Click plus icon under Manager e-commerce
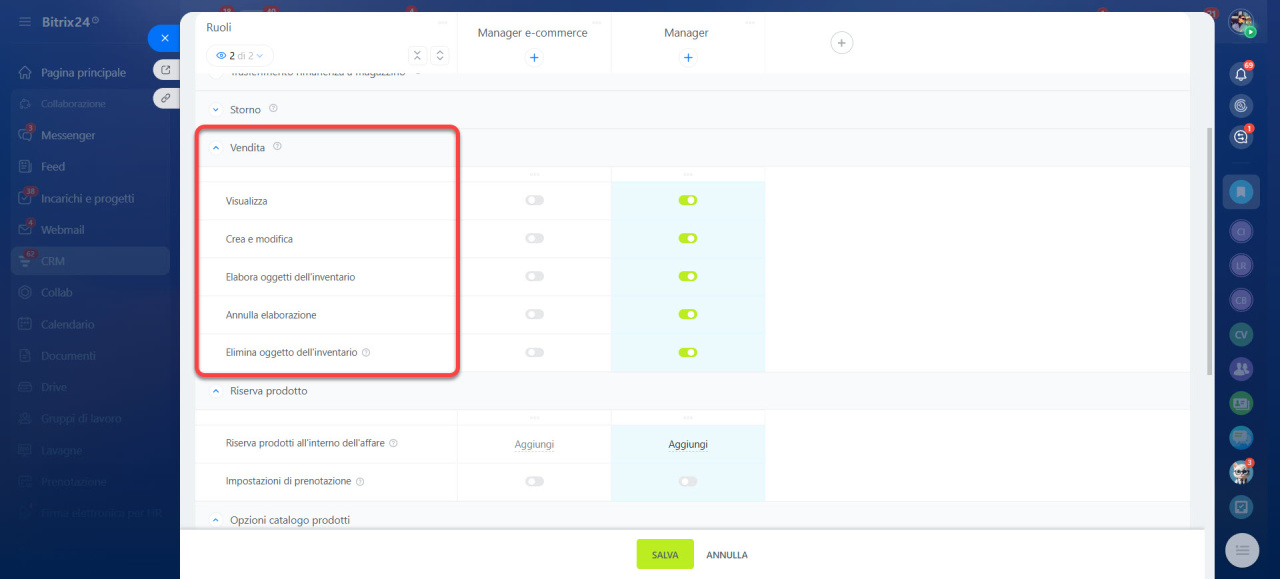Image resolution: width=1280 pixels, height=579 pixels. point(534,58)
